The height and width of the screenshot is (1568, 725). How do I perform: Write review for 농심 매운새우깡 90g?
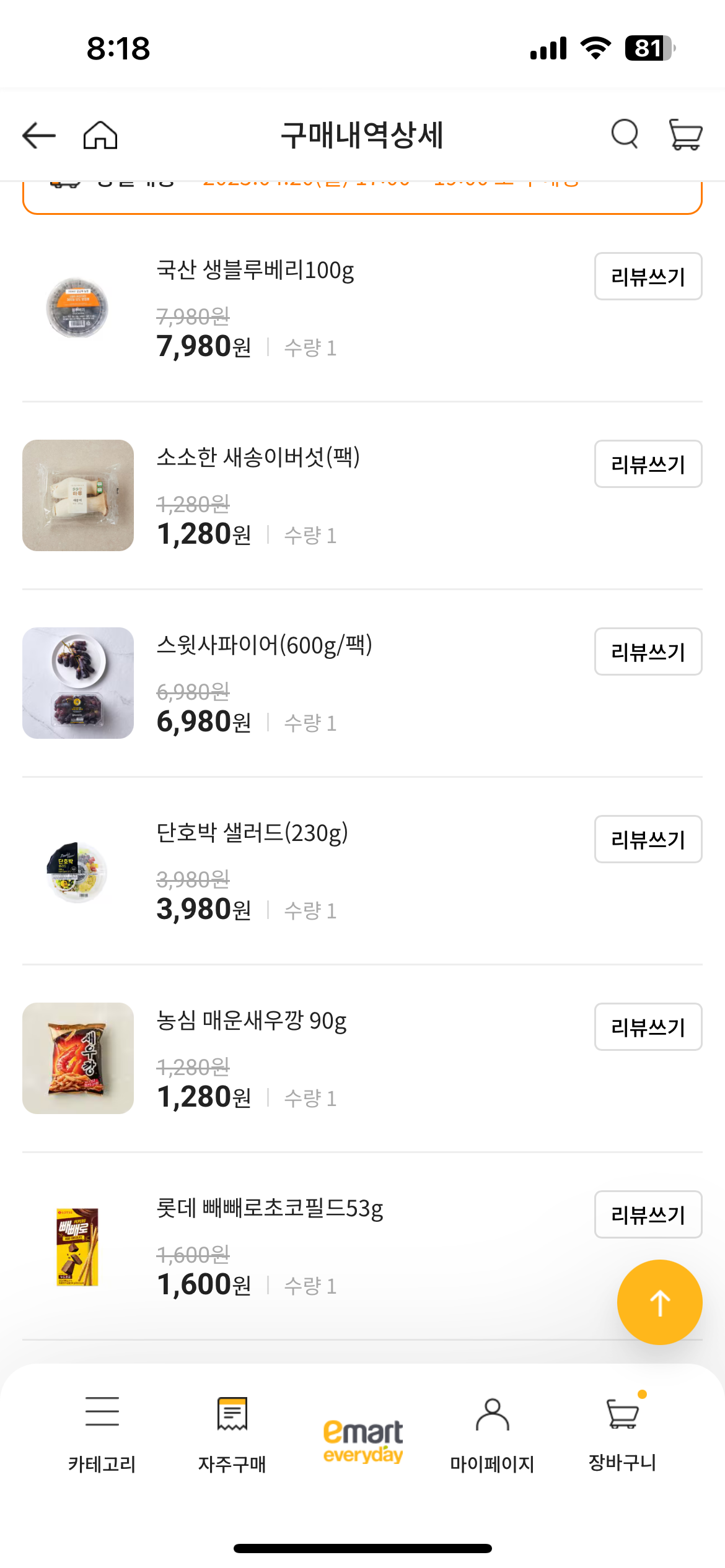pos(648,1027)
